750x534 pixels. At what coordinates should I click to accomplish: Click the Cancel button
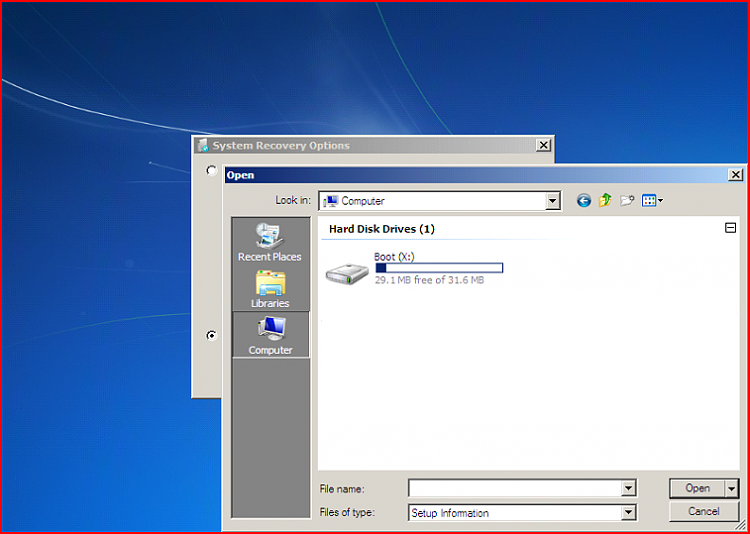pos(704,511)
